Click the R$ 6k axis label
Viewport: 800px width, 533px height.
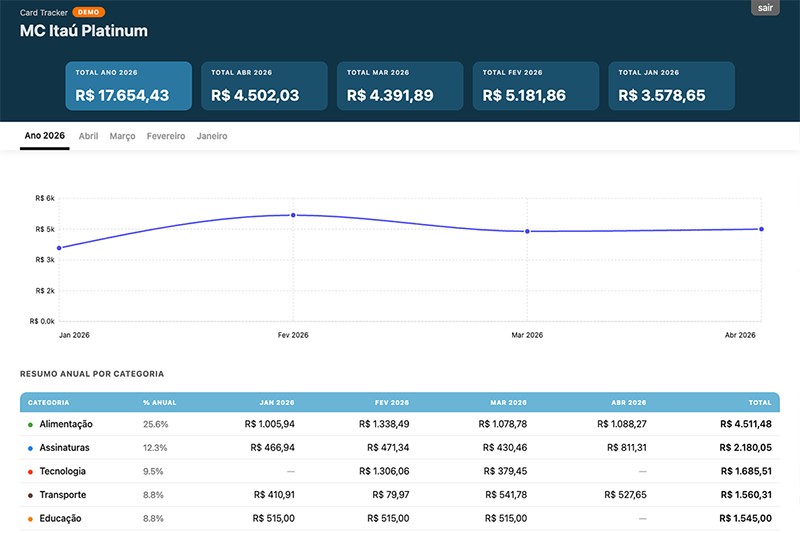click(x=45, y=198)
